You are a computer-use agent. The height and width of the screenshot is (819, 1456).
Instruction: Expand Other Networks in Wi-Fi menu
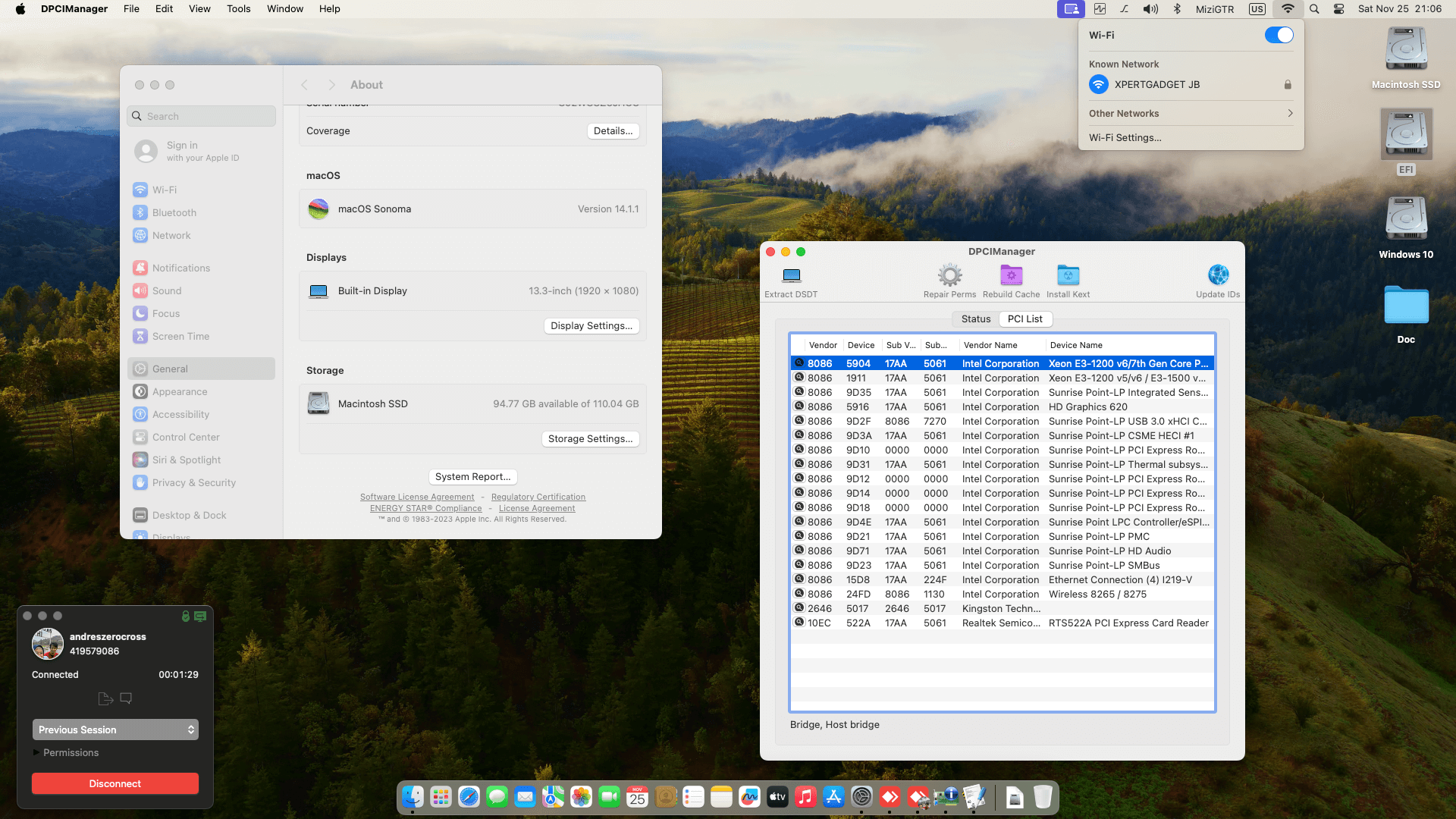[1191, 114]
